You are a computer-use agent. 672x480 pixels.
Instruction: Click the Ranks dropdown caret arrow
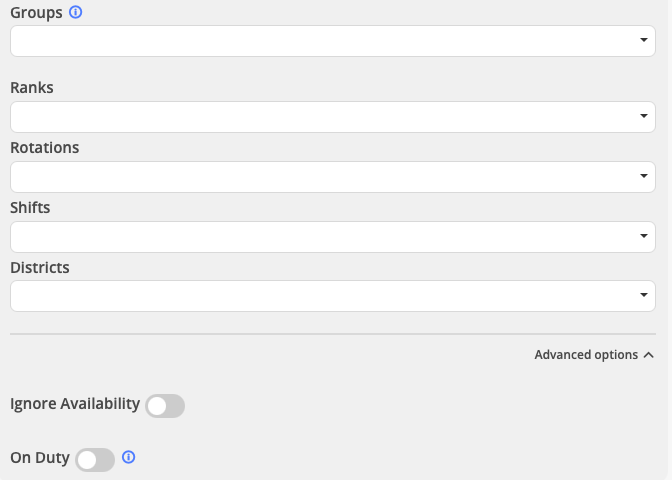coord(644,117)
